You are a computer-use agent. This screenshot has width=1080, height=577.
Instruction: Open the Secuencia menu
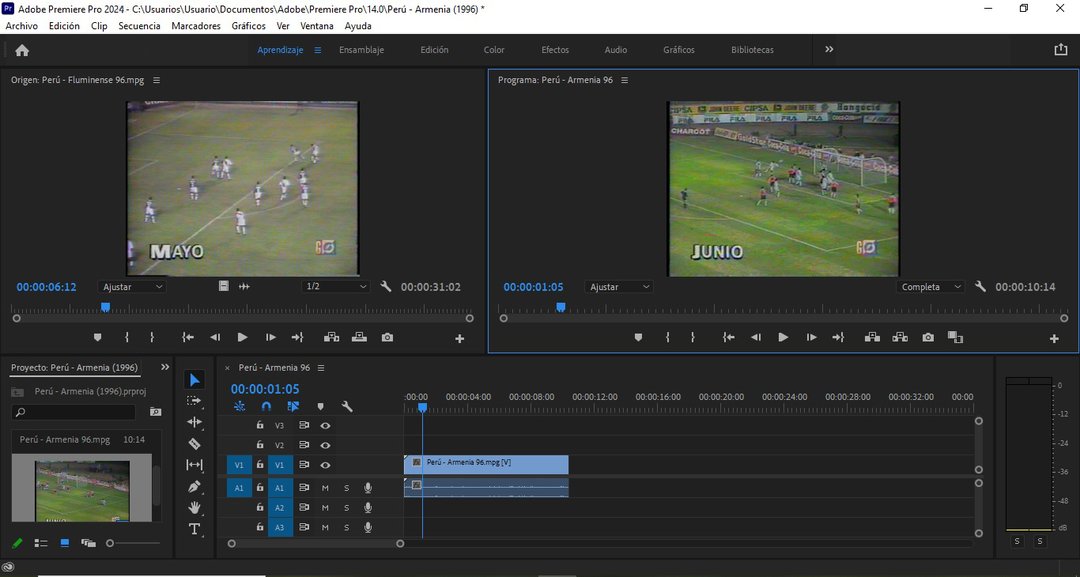click(139, 25)
